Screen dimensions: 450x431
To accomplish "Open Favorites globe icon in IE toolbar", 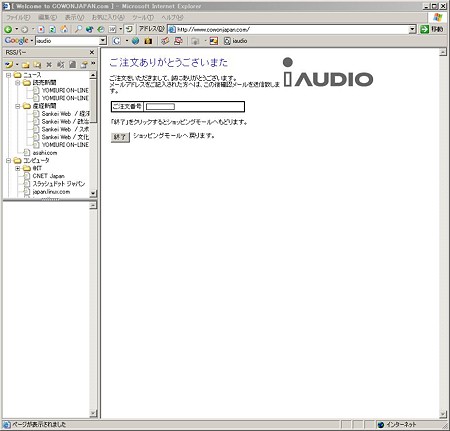I will pos(89,29).
